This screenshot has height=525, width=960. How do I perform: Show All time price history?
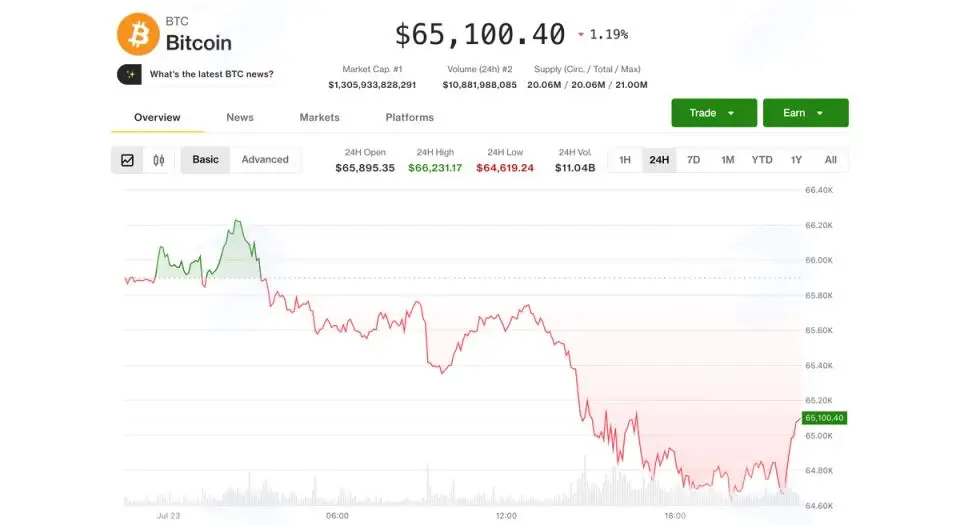(x=830, y=160)
